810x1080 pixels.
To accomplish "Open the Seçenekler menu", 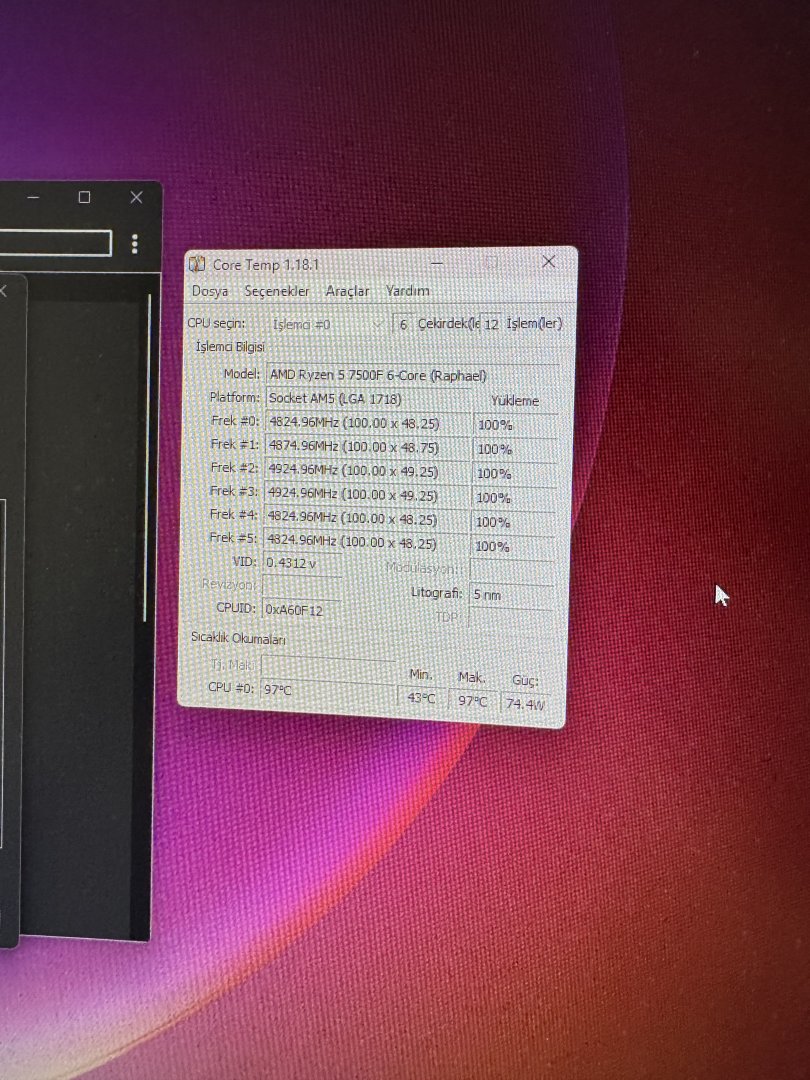I will (277, 291).
